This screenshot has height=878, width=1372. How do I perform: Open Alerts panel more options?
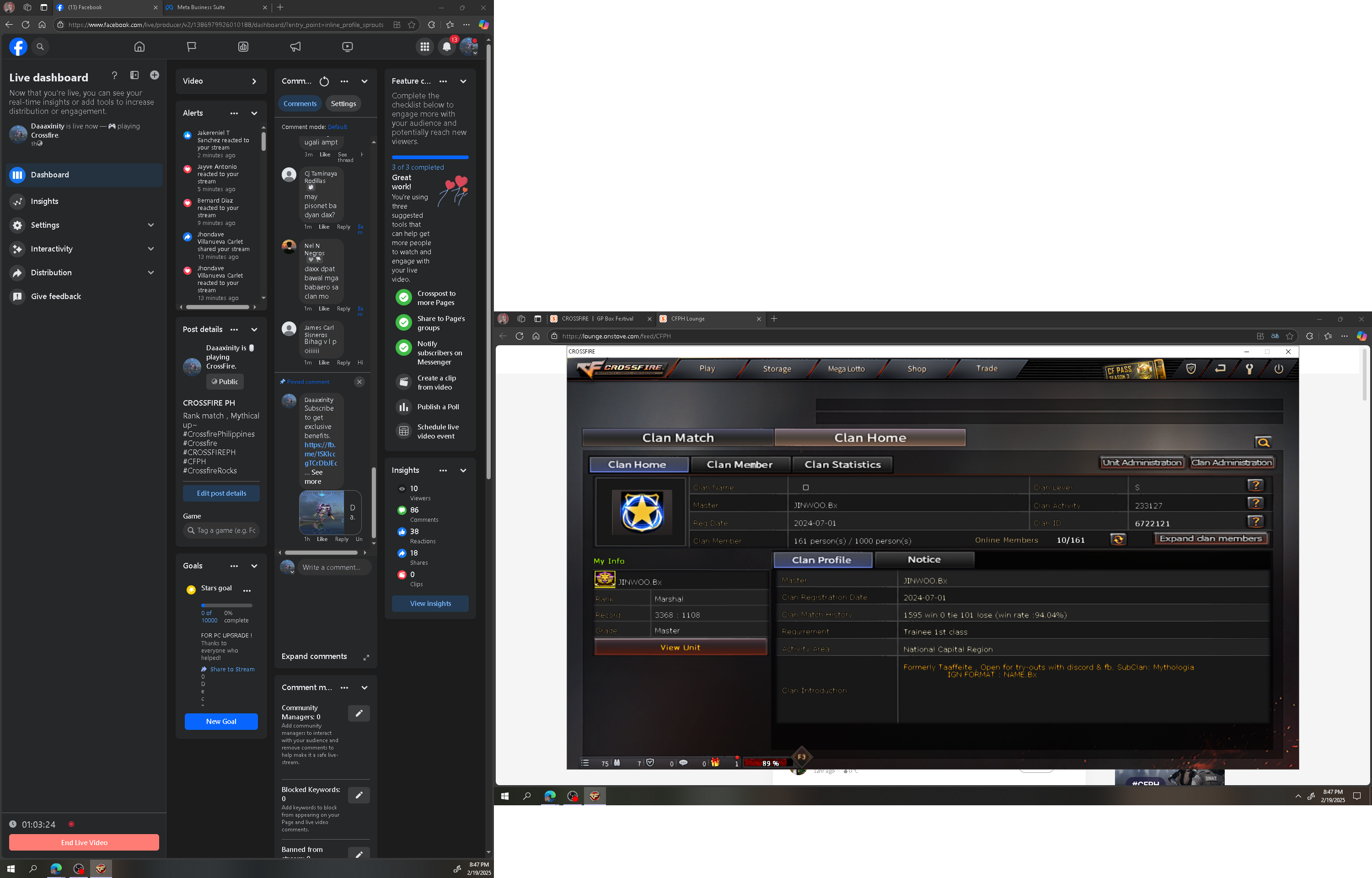tap(234, 113)
